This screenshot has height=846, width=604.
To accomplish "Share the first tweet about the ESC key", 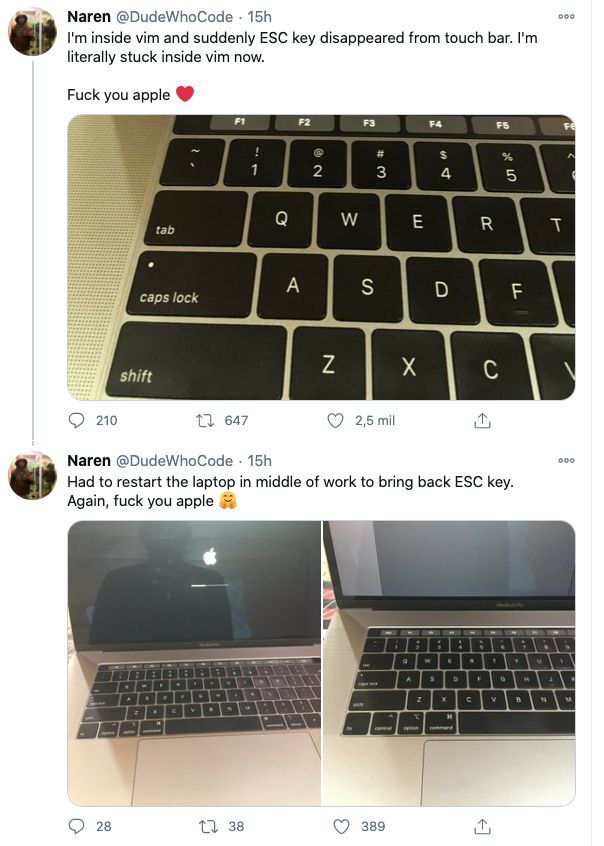I will [482, 420].
